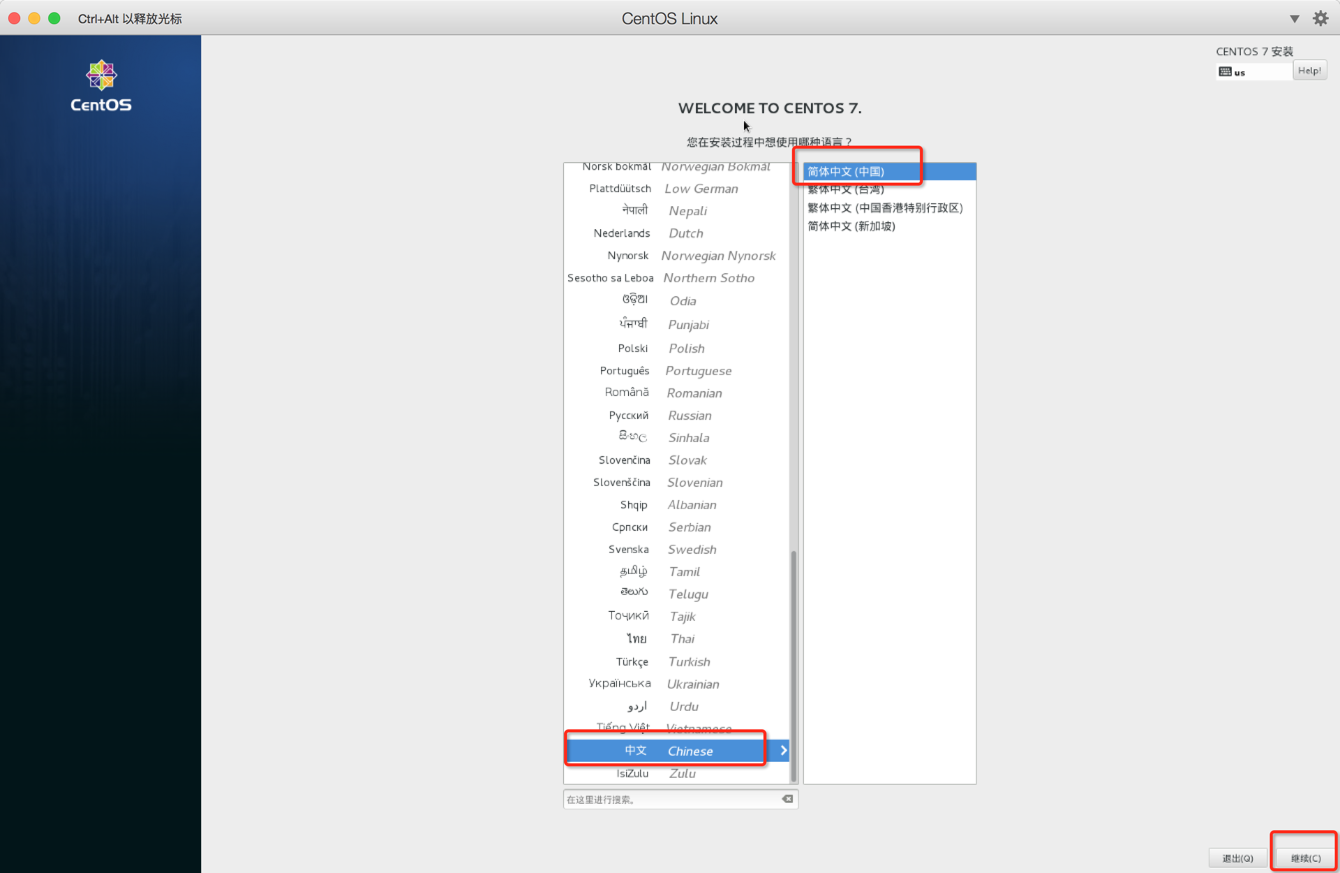Viewport: 1340px width, 873px height.
Task: Select the Türkçe Turkish row
Action: [x=676, y=662]
